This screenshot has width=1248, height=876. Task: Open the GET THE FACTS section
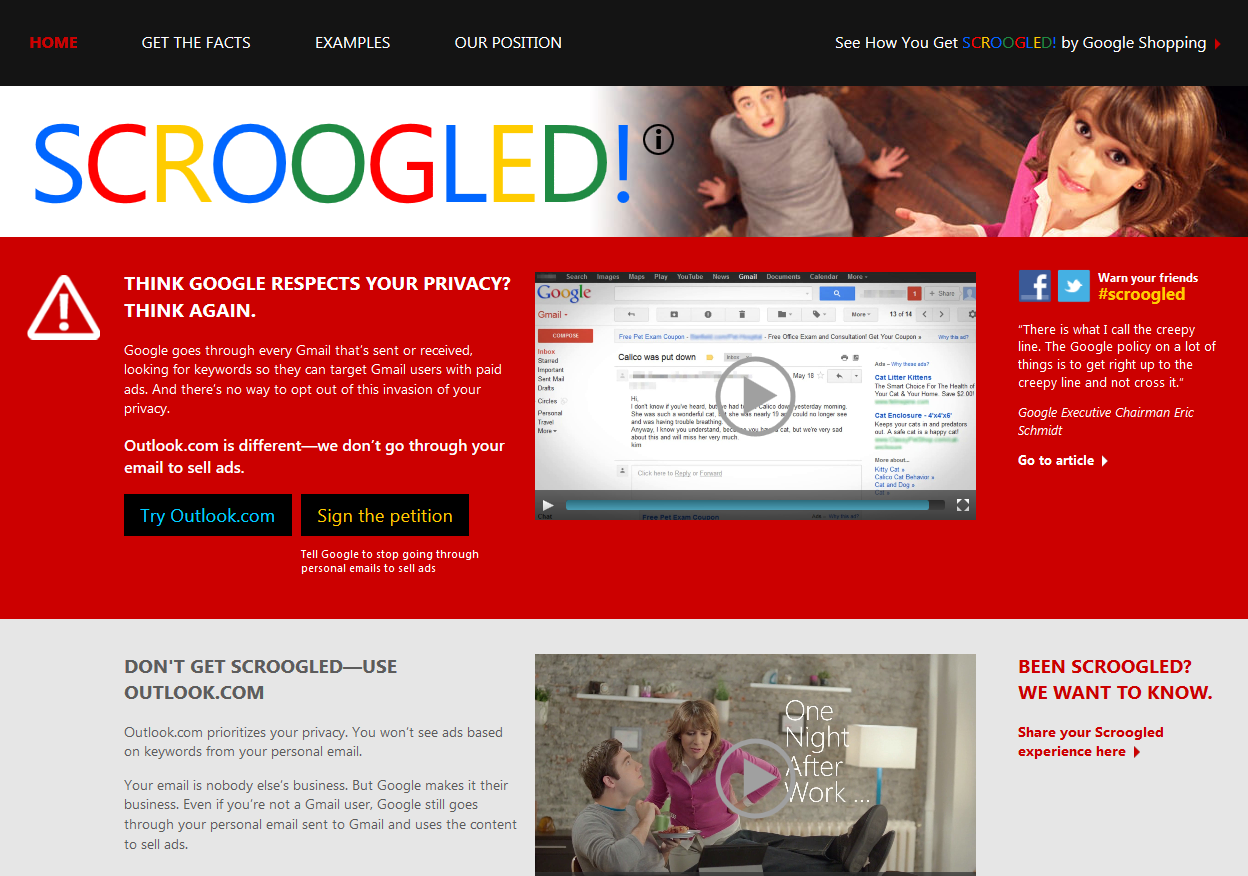tap(195, 42)
